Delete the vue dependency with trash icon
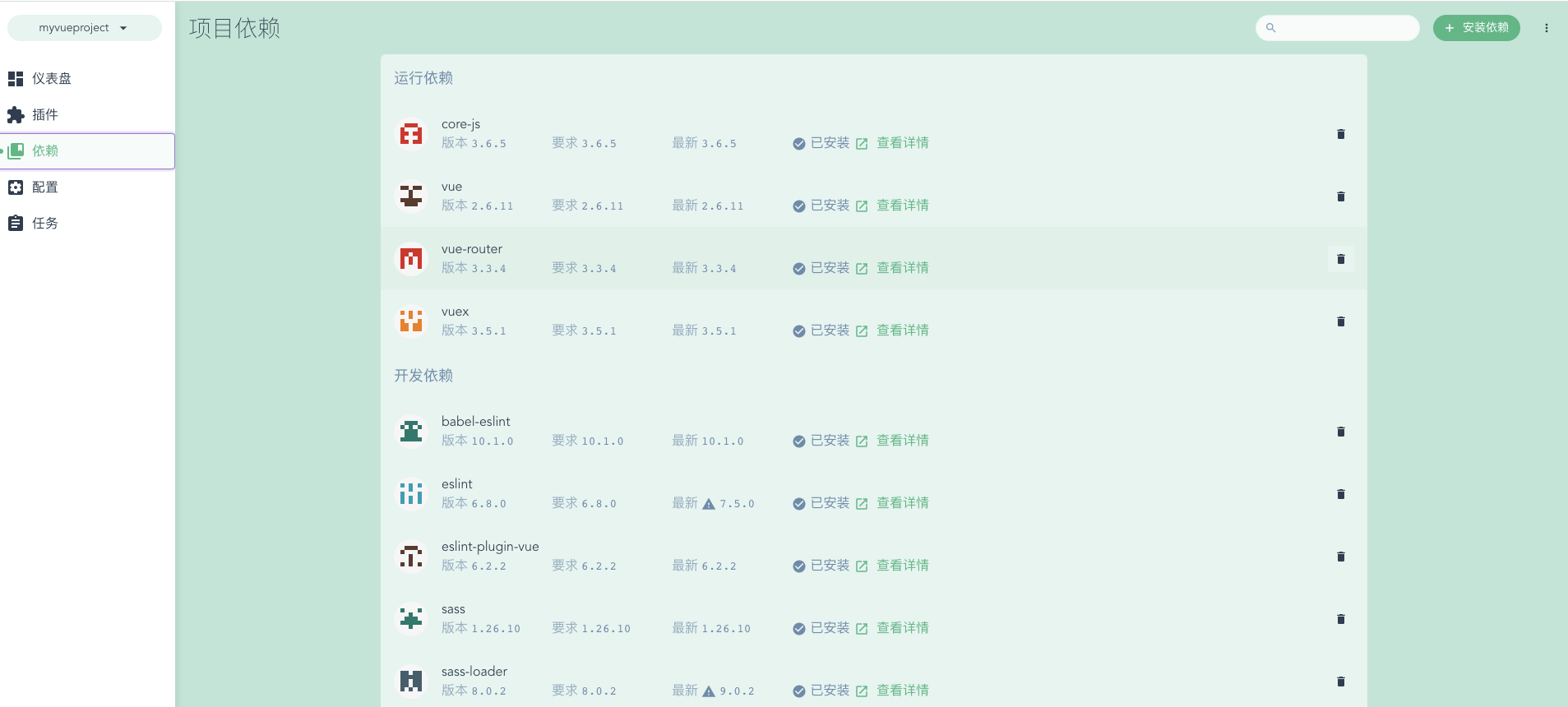The height and width of the screenshot is (707, 1568). tap(1341, 196)
